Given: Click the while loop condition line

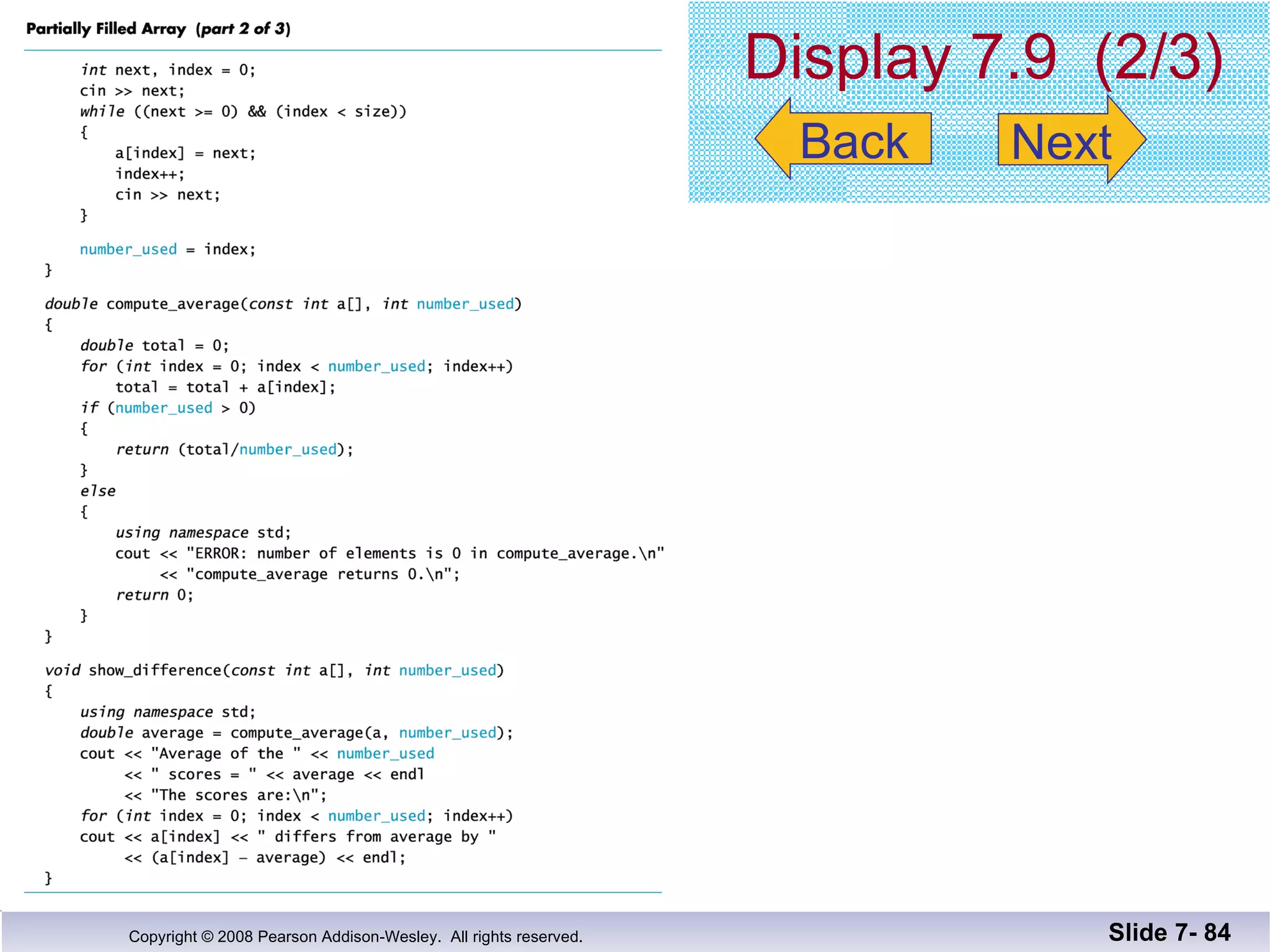Looking at the screenshot, I should point(243,112).
